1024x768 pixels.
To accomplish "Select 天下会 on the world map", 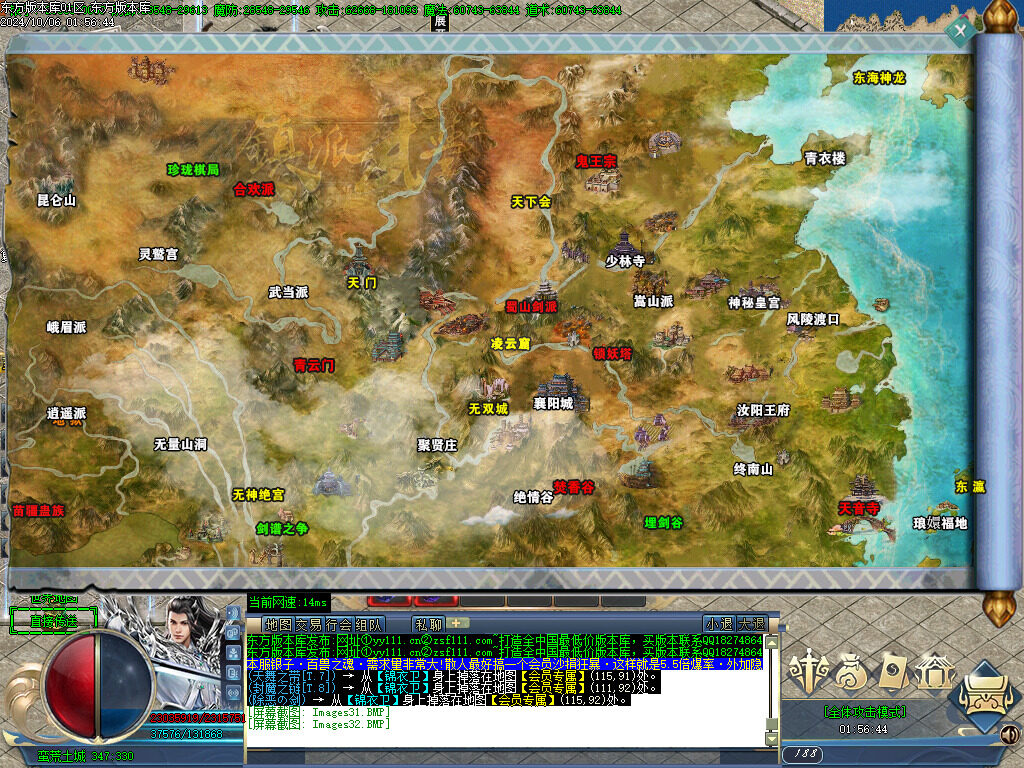I will 531,202.
